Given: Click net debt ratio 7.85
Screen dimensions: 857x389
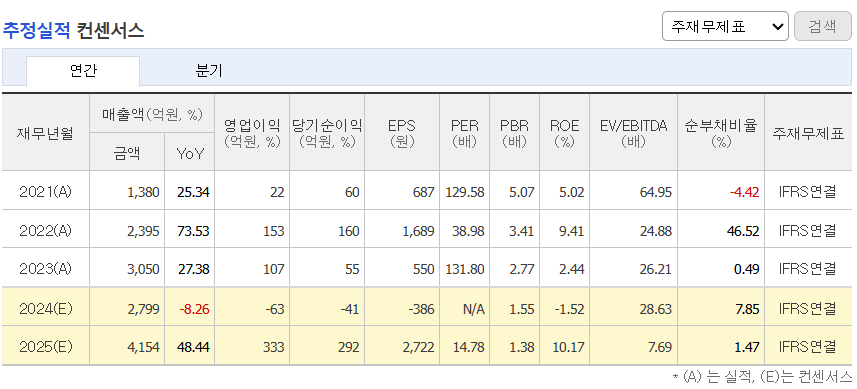Looking at the screenshot, I should (x=747, y=309).
